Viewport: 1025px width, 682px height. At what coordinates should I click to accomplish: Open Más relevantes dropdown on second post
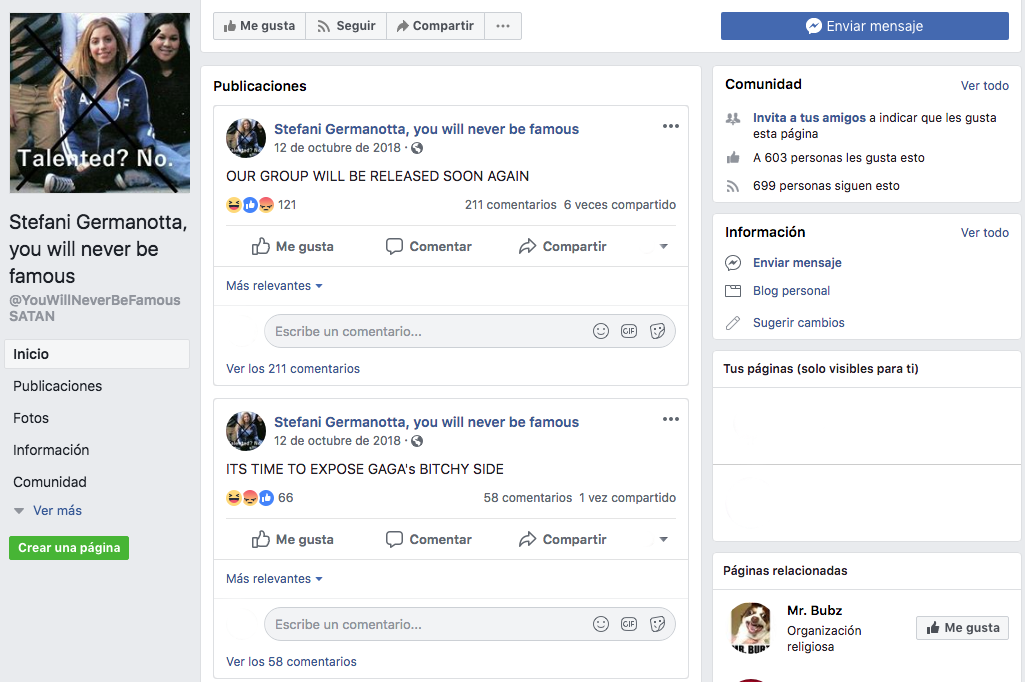[274, 579]
